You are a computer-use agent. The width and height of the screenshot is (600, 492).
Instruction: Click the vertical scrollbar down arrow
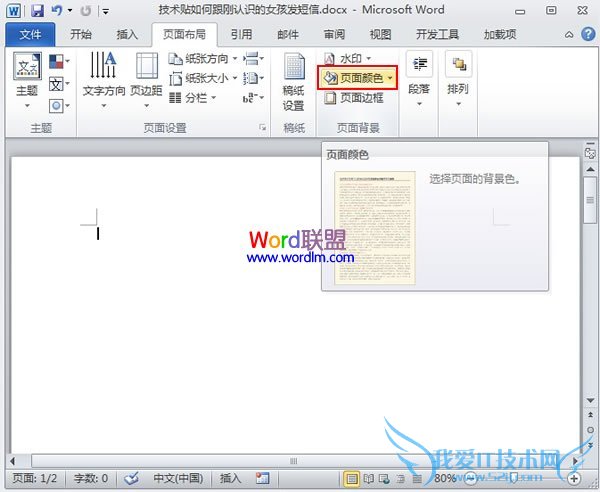tap(590, 401)
